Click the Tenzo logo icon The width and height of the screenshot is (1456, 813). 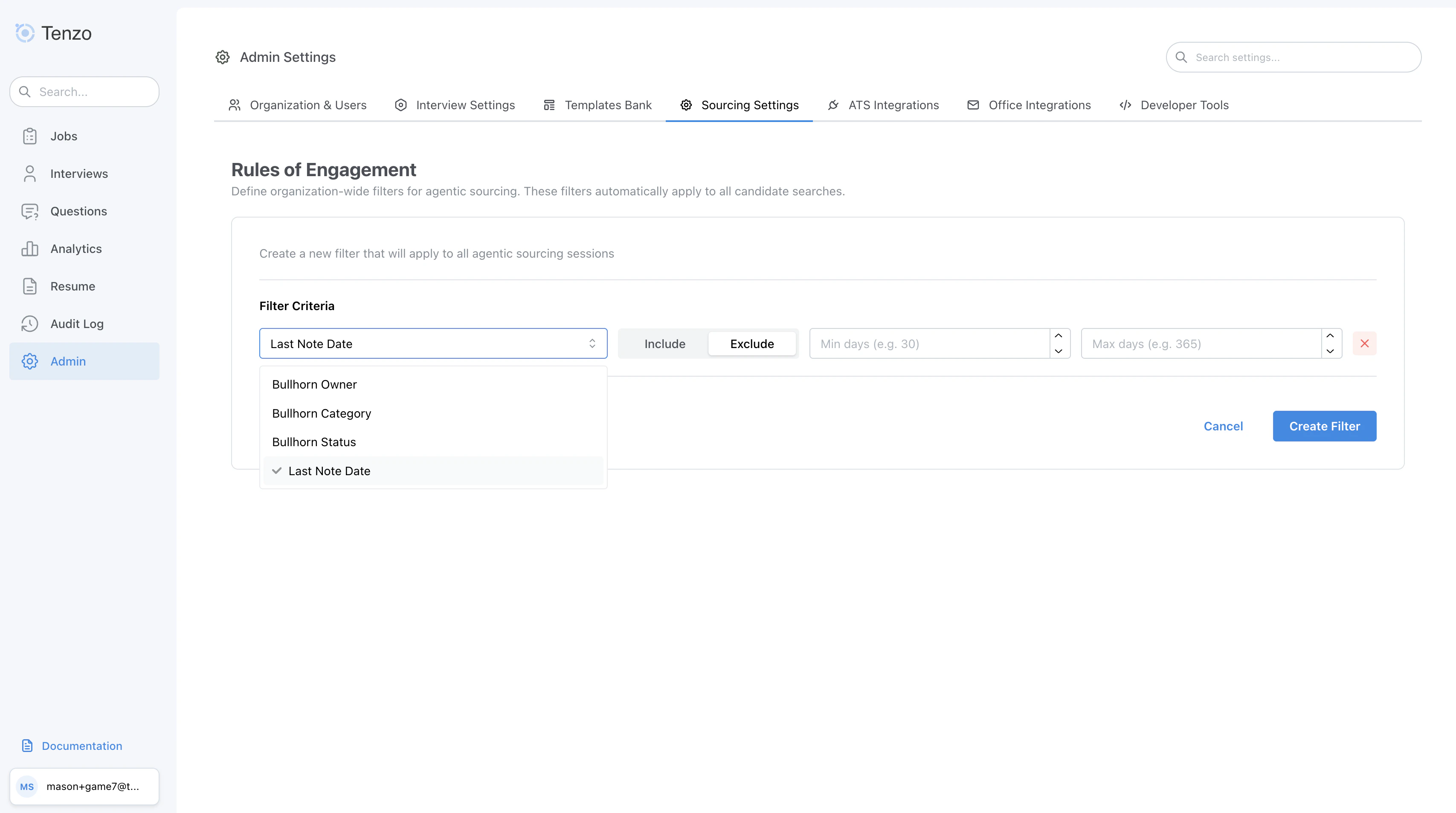pos(25,33)
